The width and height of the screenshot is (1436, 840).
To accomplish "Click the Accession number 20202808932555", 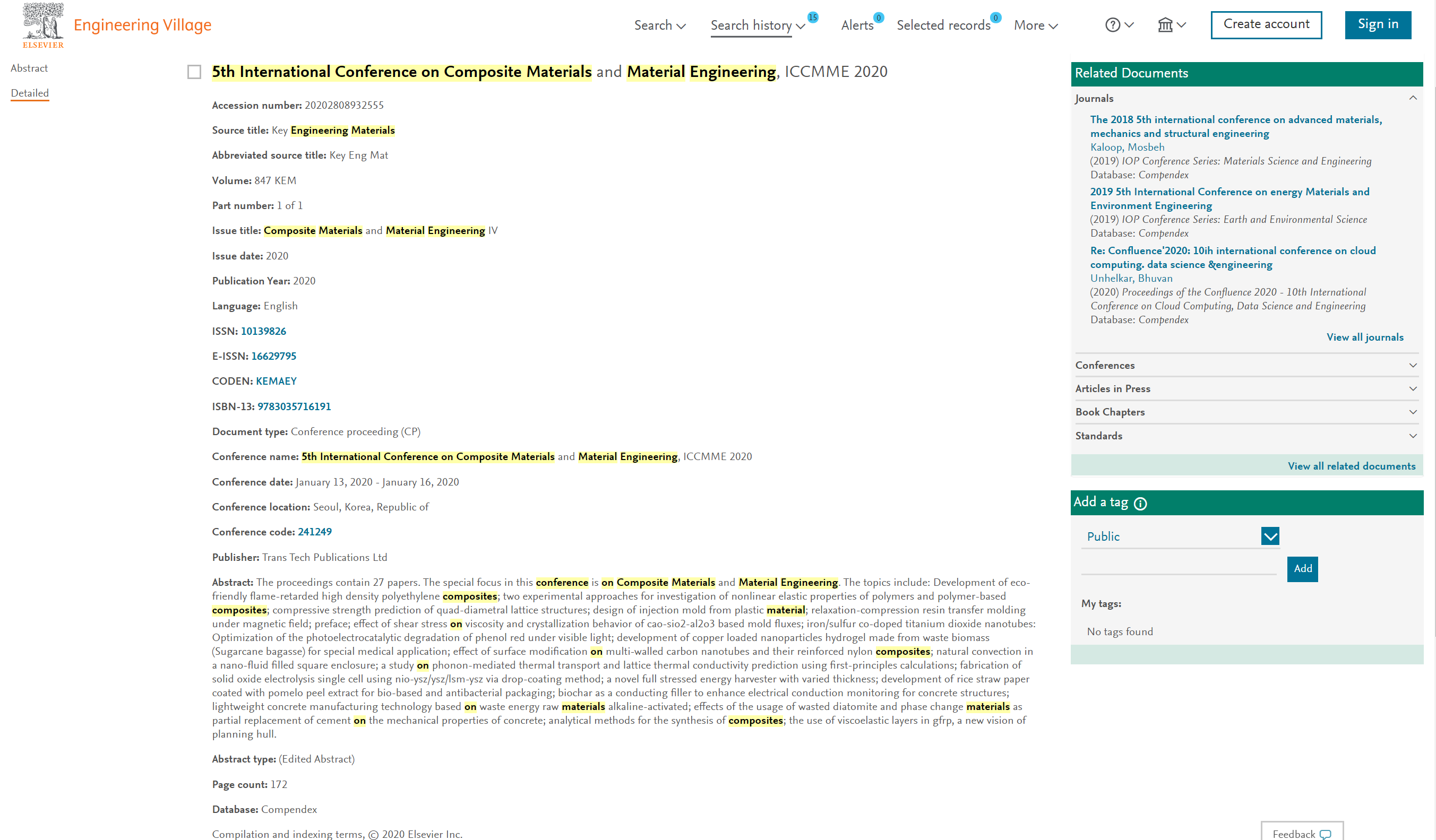I will (343, 106).
